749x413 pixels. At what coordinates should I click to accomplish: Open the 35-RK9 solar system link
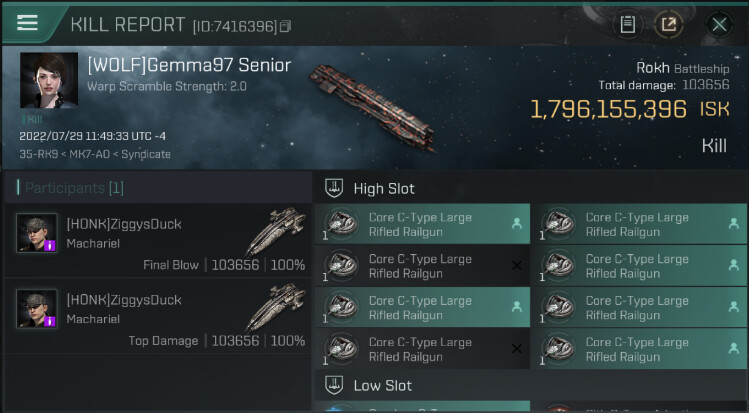click(x=37, y=154)
